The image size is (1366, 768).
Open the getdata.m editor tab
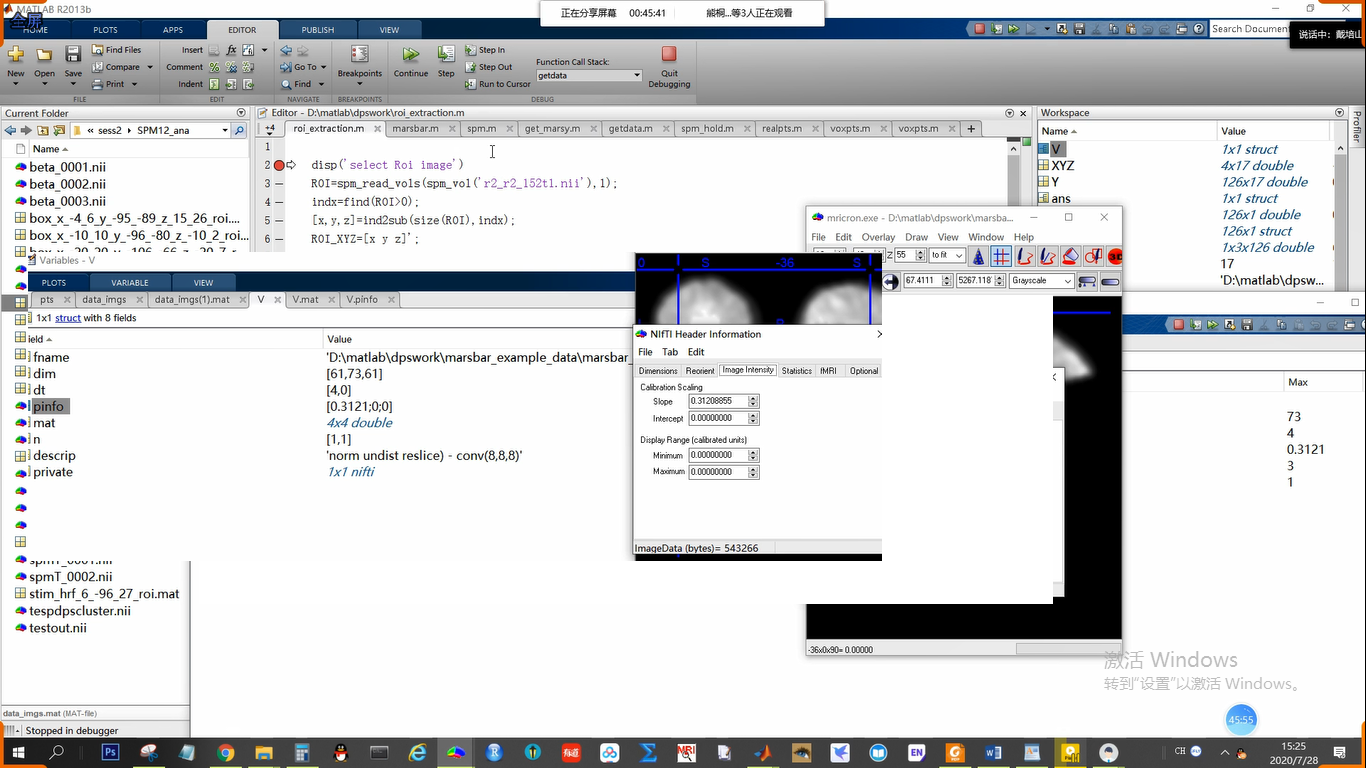(x=631, y=128)
